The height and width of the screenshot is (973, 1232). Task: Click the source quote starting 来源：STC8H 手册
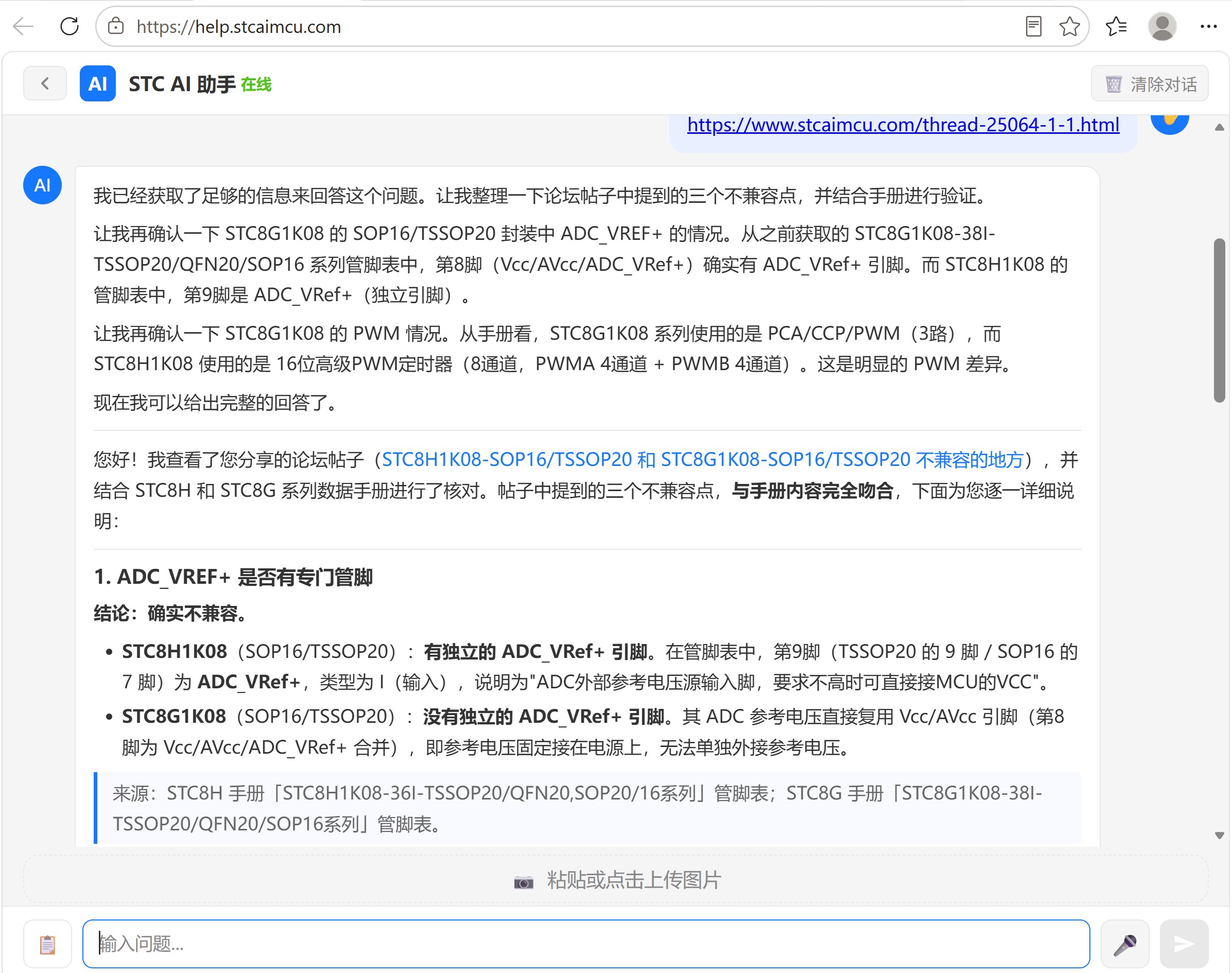(587, 808)
